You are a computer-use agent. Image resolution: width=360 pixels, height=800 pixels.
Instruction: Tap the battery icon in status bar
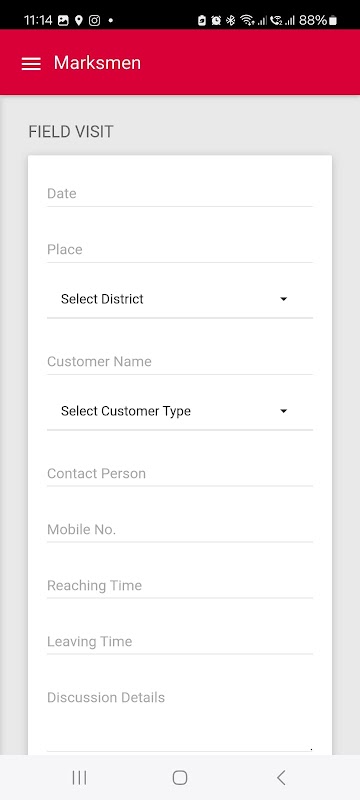click(x=333, y=20)
